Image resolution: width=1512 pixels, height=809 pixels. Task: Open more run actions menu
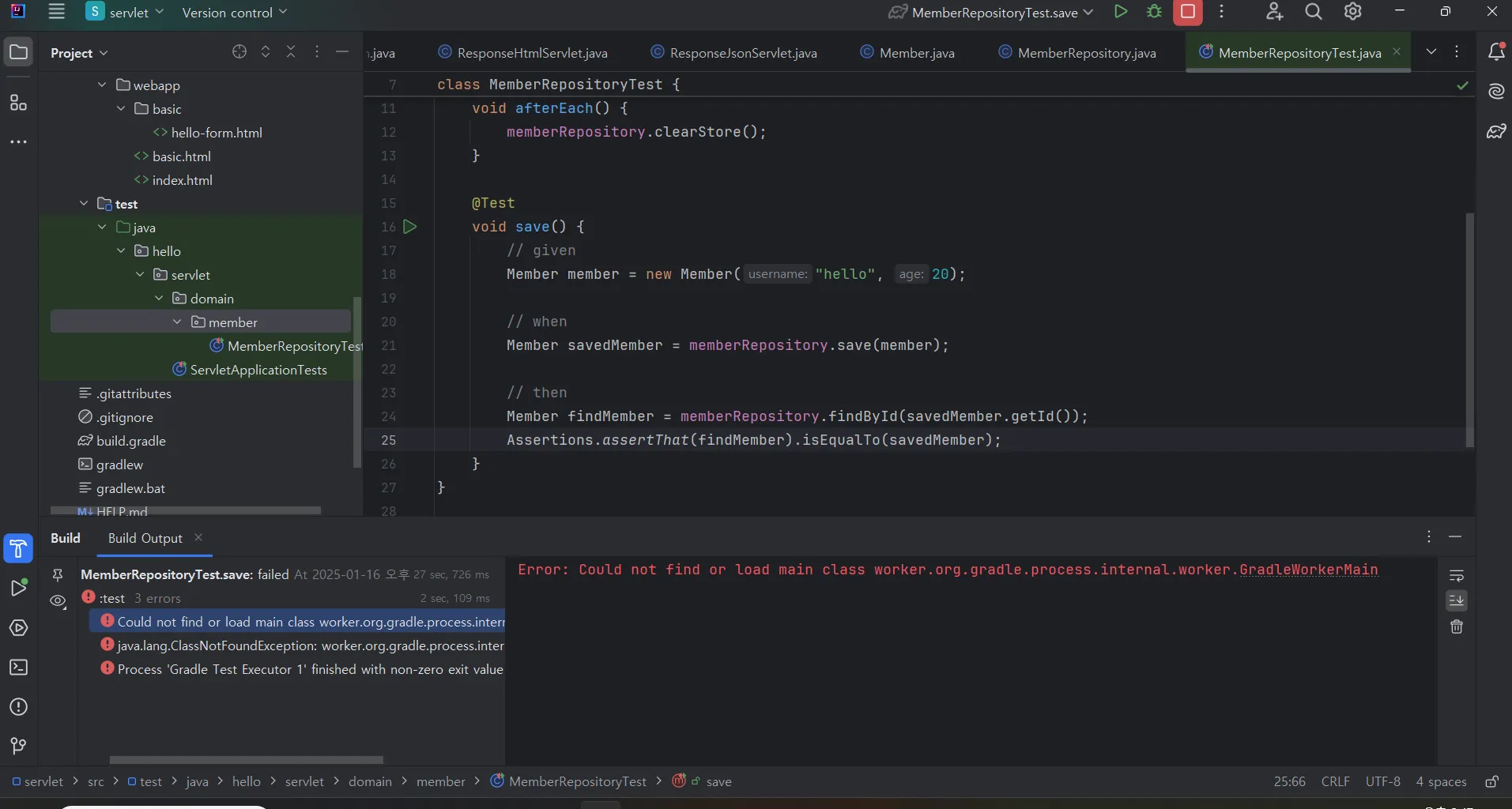point(1222,12)
